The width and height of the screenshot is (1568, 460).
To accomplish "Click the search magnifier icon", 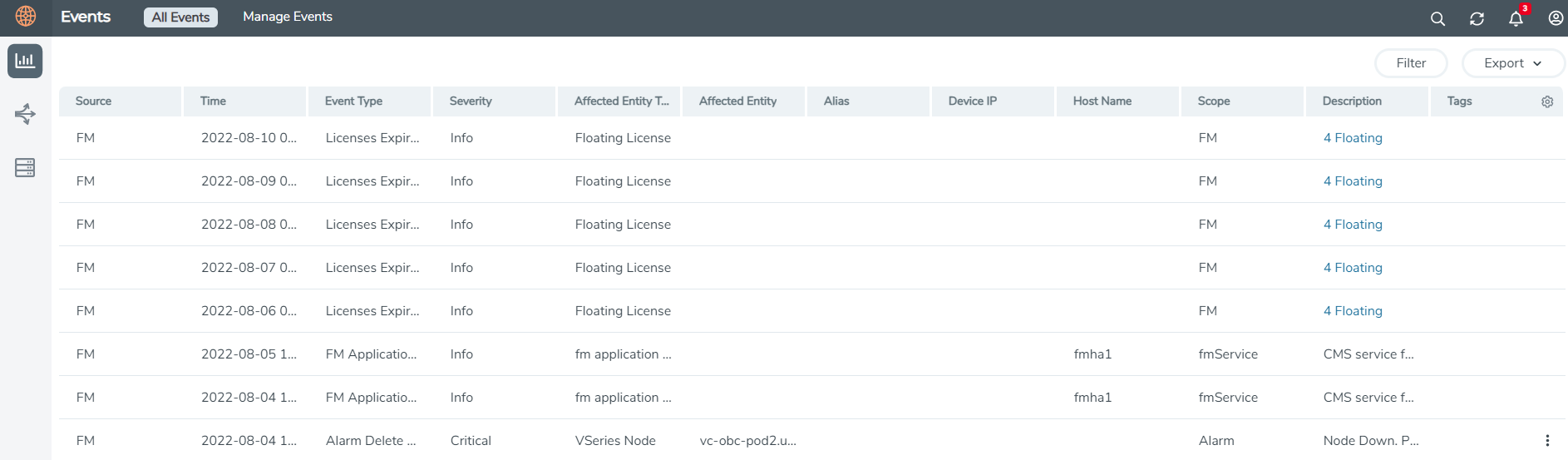I will pyautogui.click(x=1437, y=18).
